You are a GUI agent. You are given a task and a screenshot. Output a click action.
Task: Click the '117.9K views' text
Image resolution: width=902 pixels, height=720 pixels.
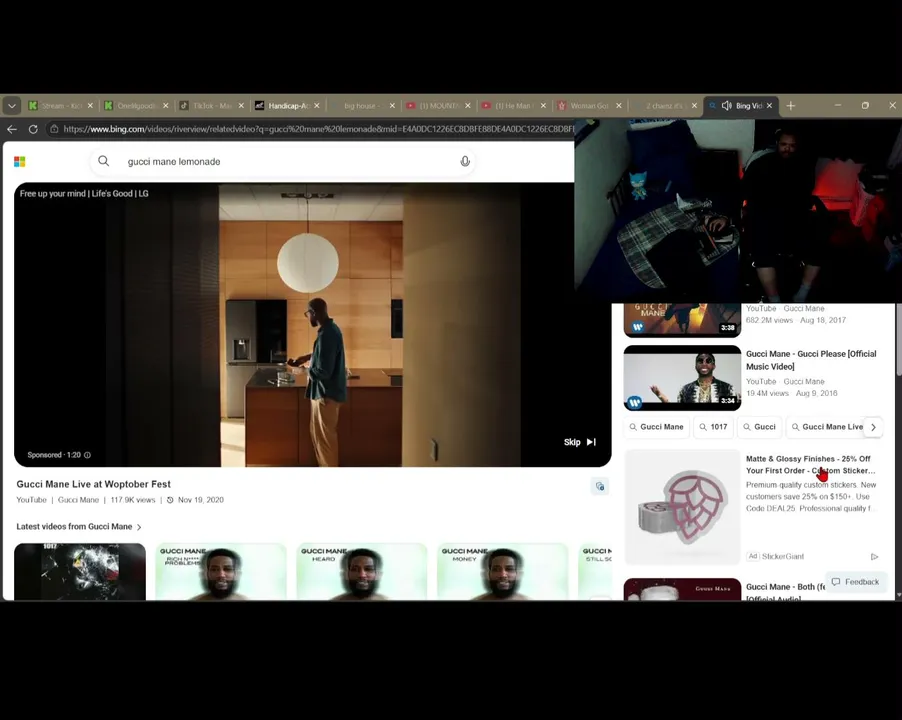133,500
